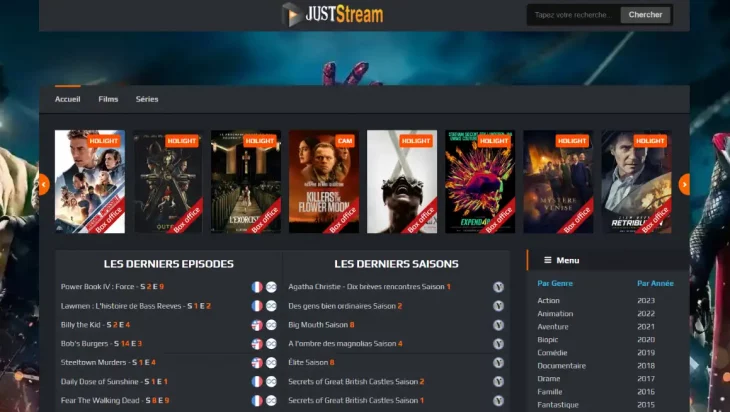Click the JustStream logo
Viewport: 730px width, 412px height.
[x=332, y=14]
